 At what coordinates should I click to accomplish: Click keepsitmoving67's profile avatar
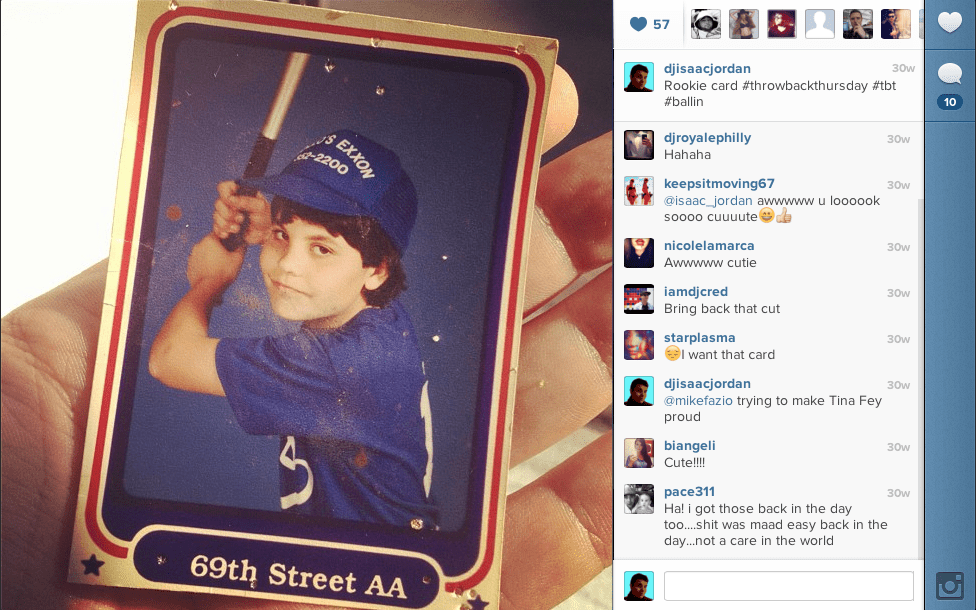click(x=639, y=191)
